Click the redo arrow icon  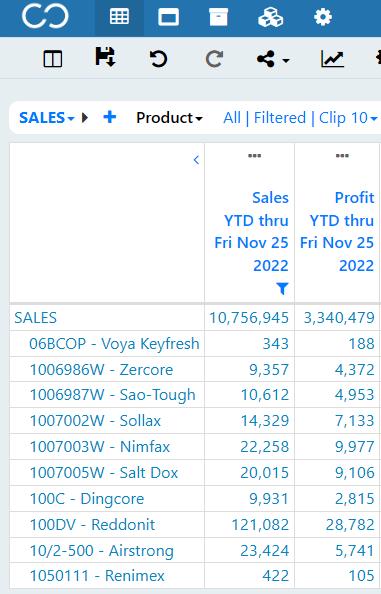[214, 59]
